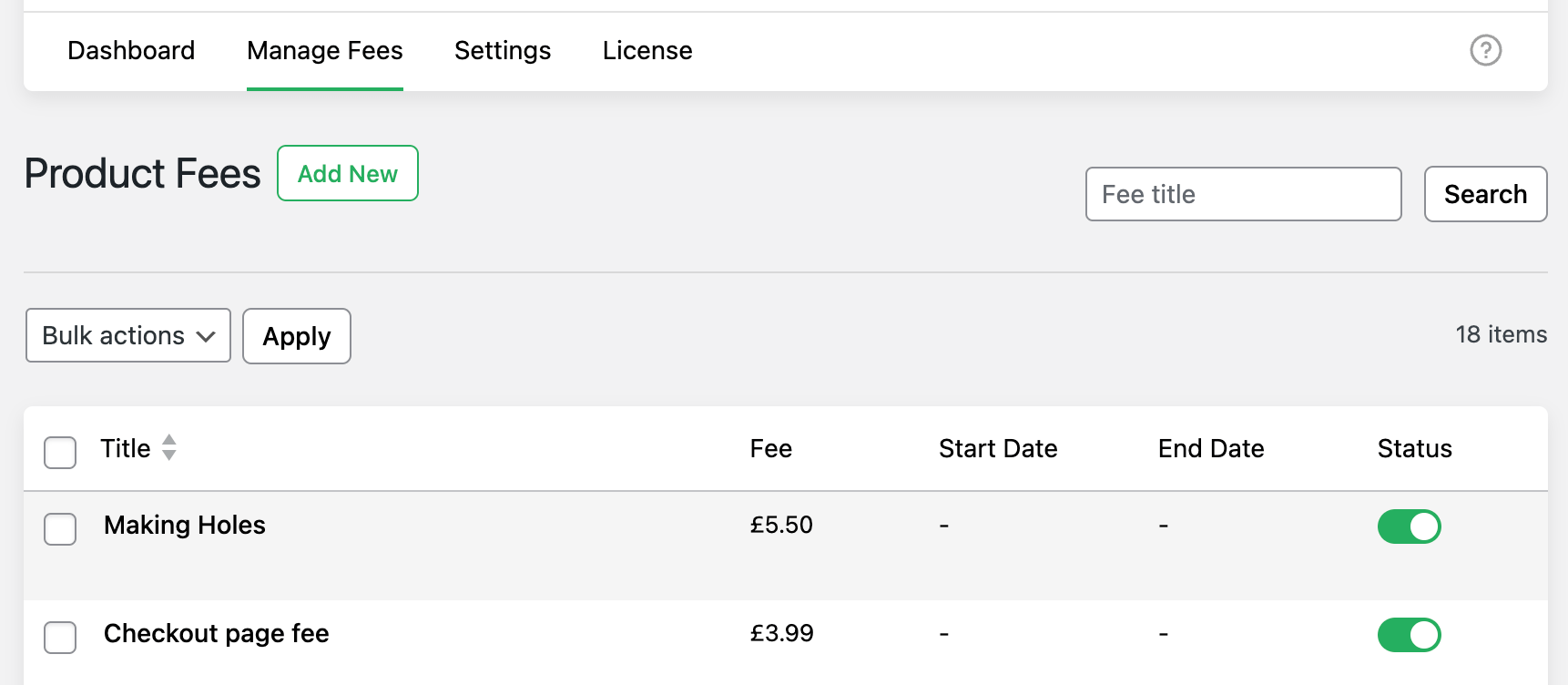1568x685 pixels.
Task: Select the Manage Fees tab
Action: click(x=325, y=50)
